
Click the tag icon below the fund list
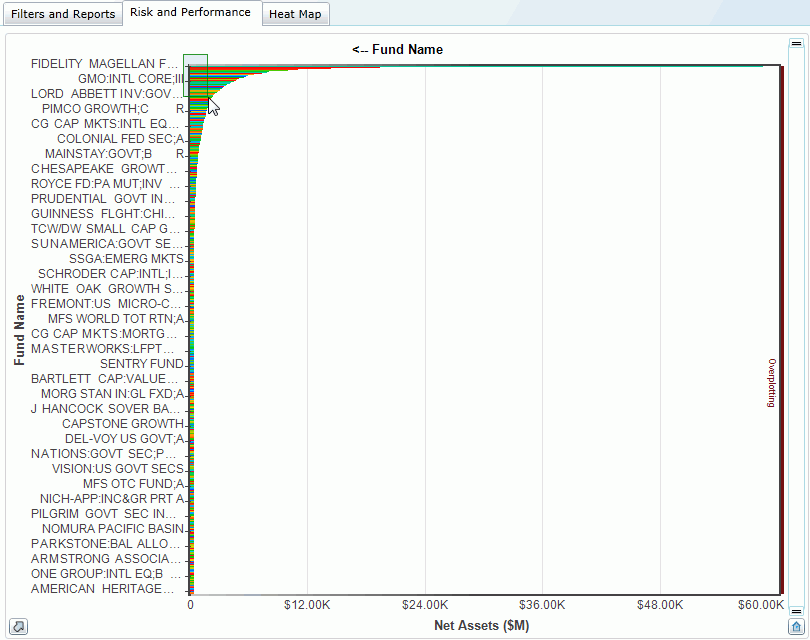tap(19, 627)
